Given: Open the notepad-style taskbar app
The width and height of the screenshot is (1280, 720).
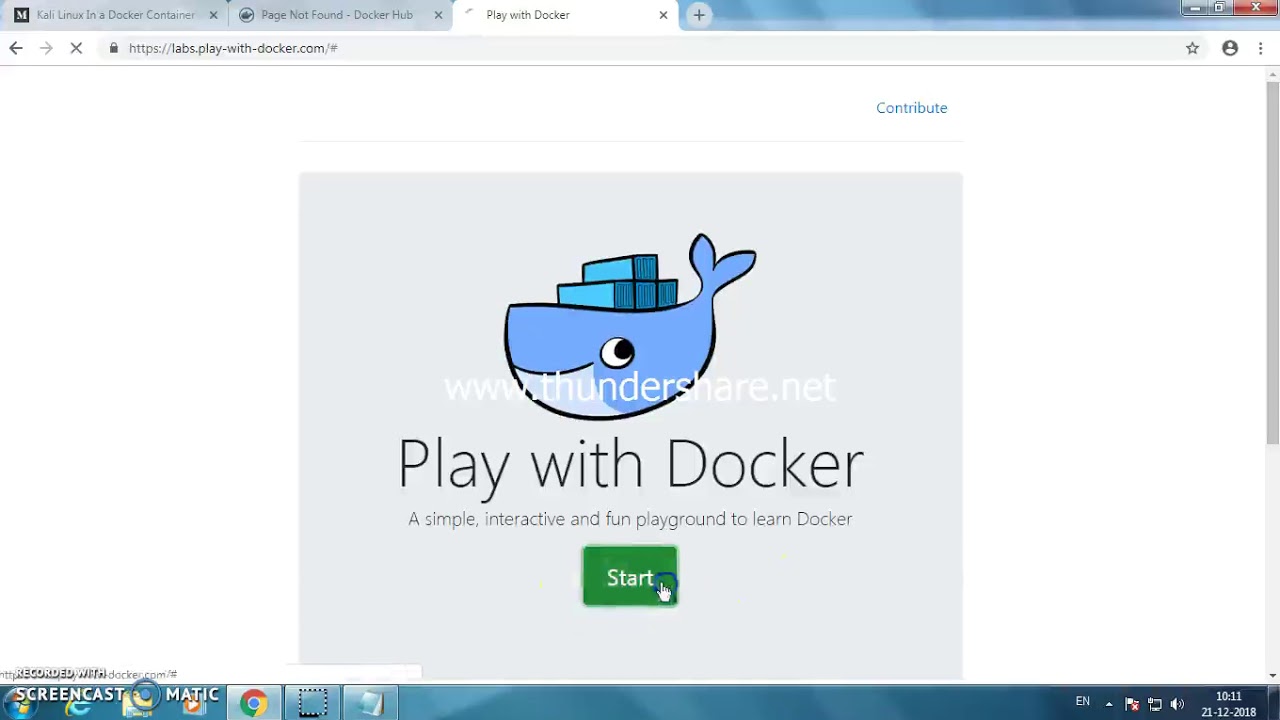Looking at the screenshot, I should [x=371, y=703].
